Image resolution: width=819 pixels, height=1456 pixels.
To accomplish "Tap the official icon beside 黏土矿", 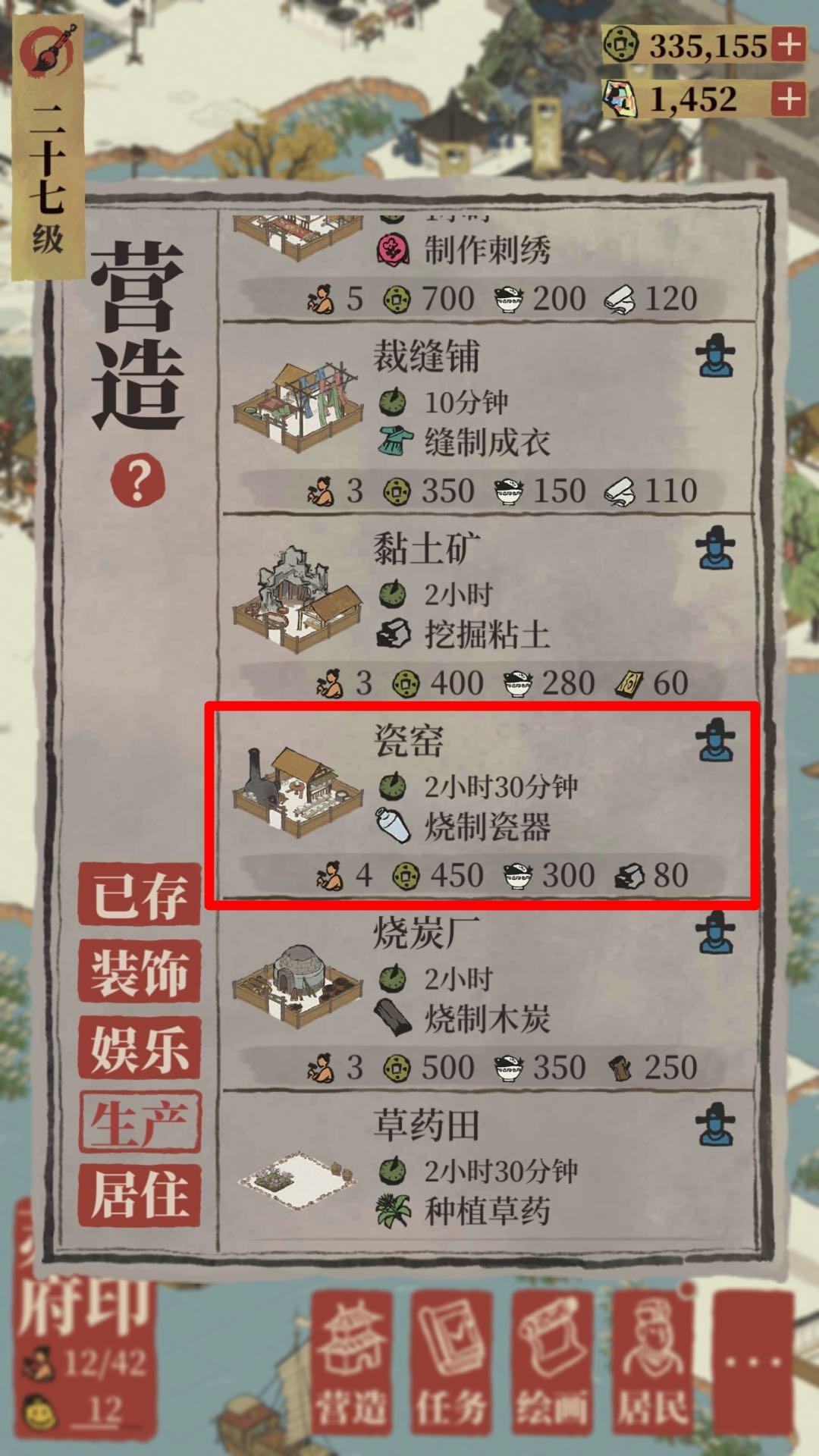I will (716, 548).
